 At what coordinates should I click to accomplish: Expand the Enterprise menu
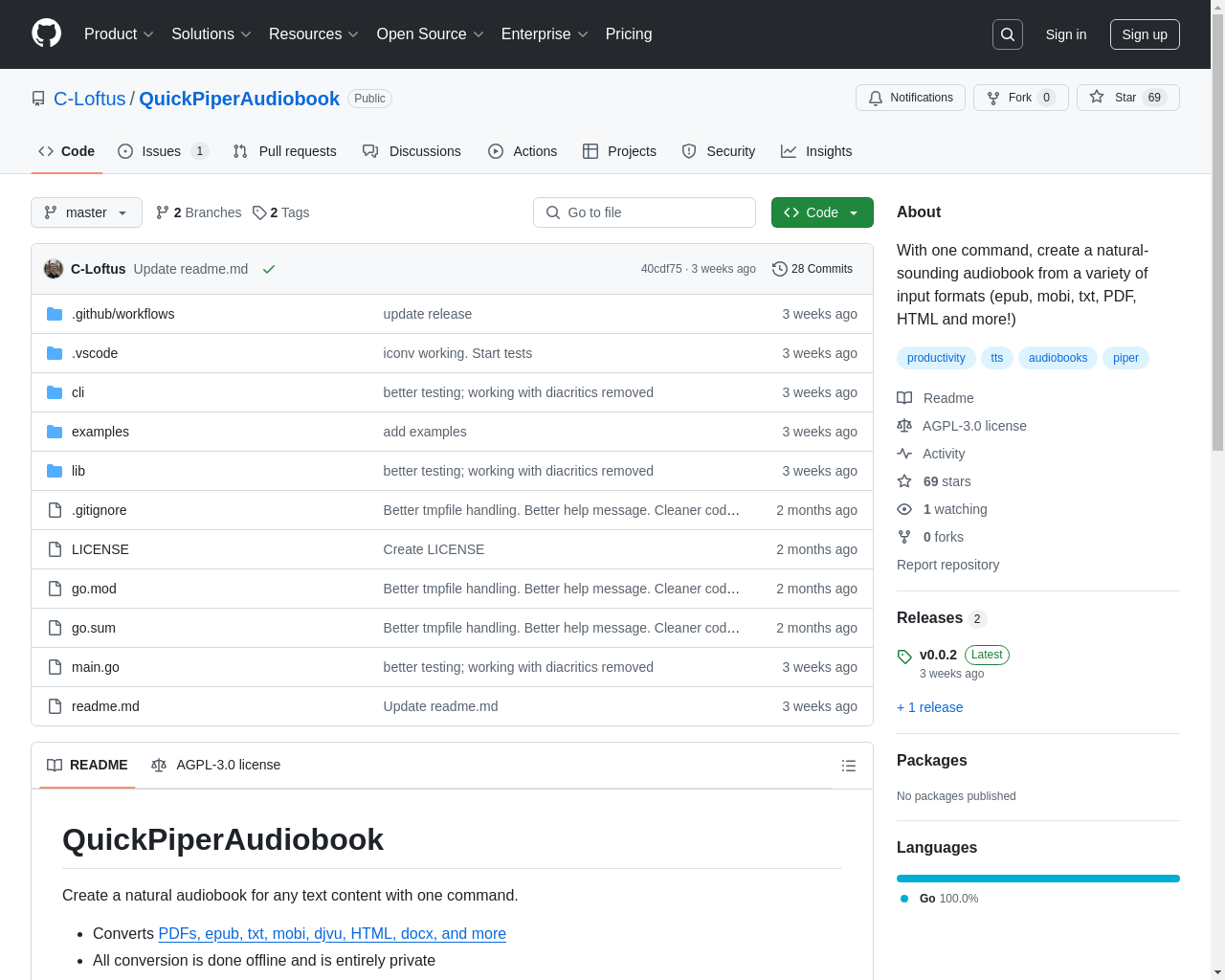[x=545, y=34]
